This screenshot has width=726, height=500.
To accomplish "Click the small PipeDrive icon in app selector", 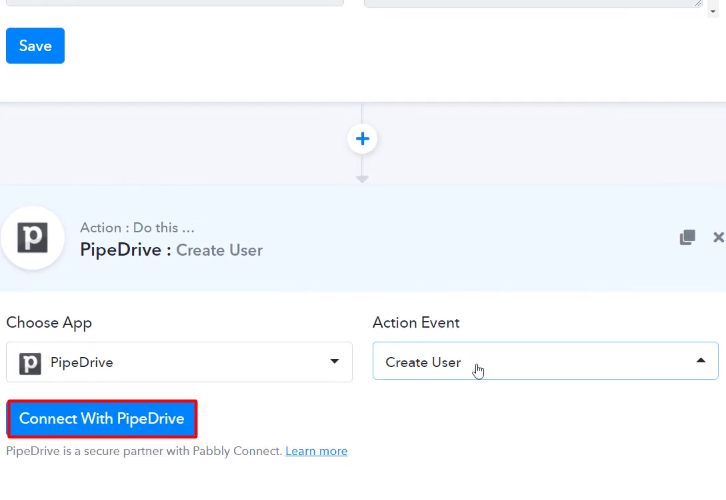I will click(x=30, y=363).
